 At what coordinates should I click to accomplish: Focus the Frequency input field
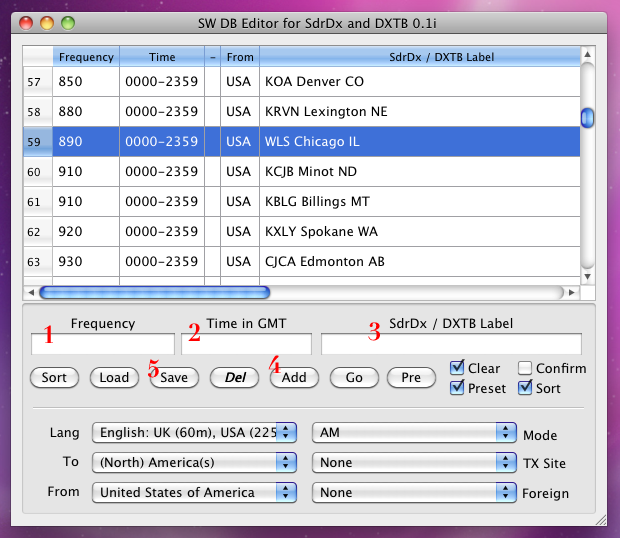click(x=103, y=344)
